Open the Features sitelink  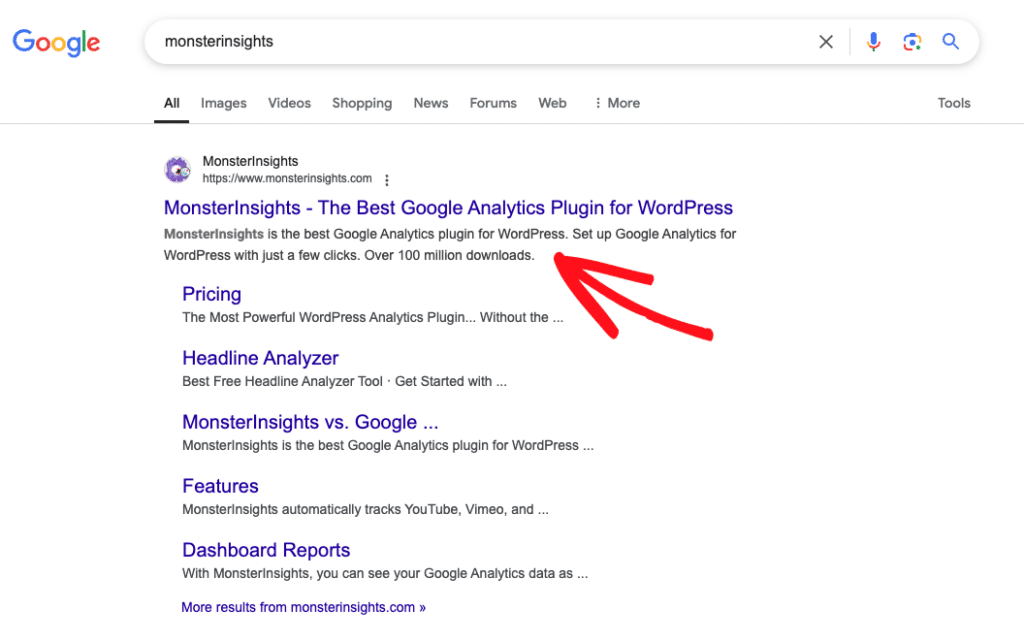(x=220, y=486)
